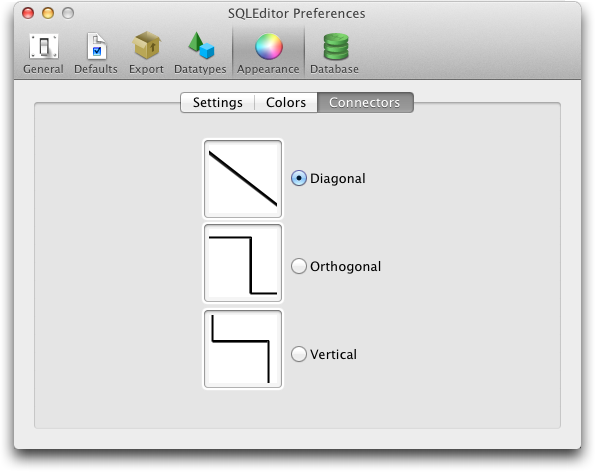Image resolution: width=595 pixels, height=472 pixels.
Task: Click the vertical connector preview image
Action: point(243,349)
